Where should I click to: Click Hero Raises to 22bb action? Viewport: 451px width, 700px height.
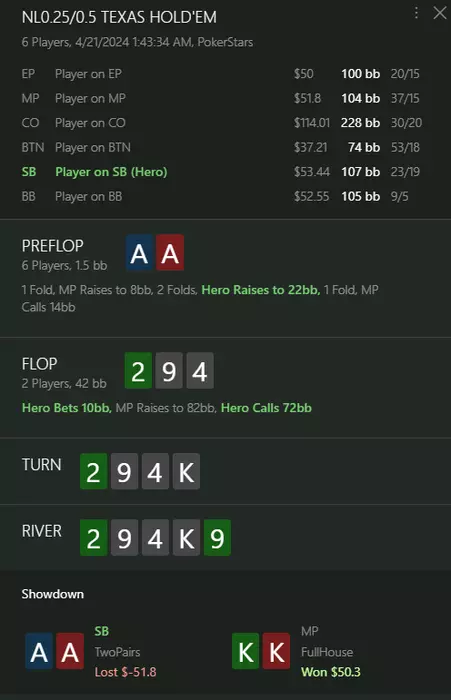(261, 290)
